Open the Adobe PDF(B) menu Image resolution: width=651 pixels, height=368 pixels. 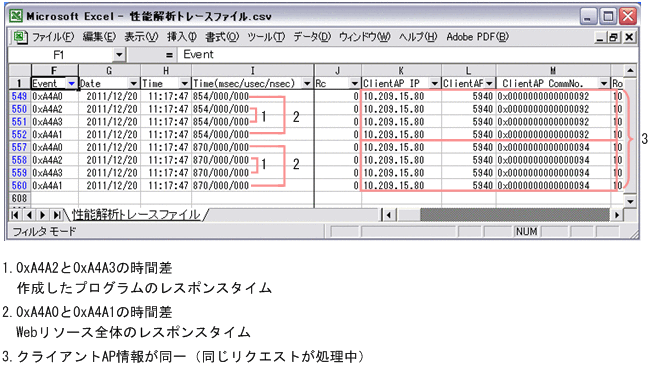click(477, 37)
